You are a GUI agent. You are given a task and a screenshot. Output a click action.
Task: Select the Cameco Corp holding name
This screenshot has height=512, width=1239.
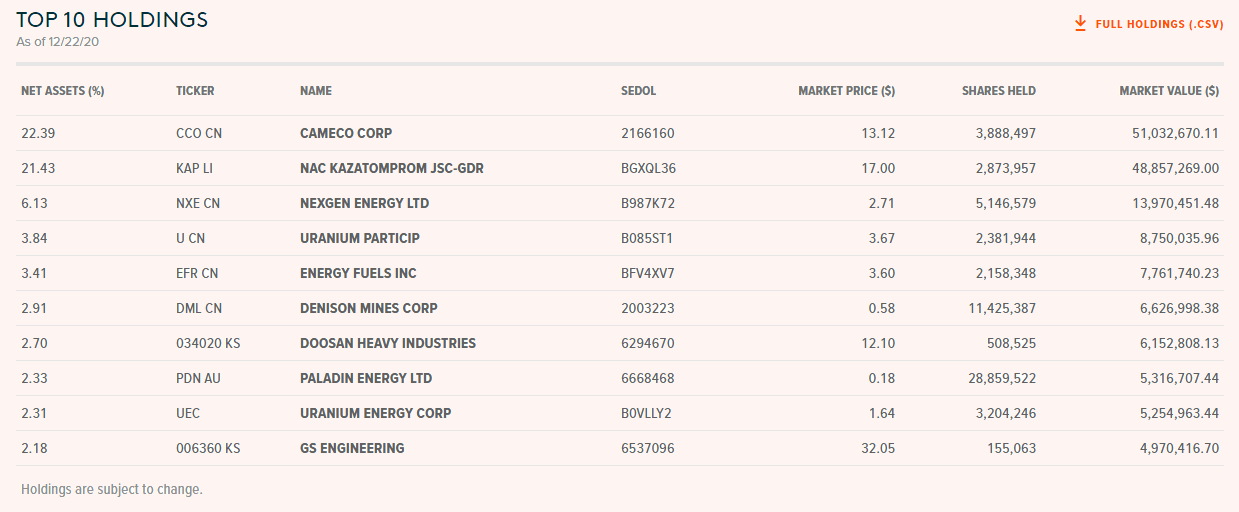[346, 133]
